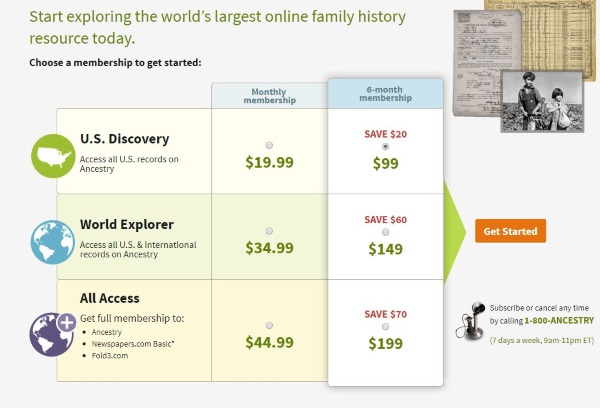Click the World Explorer plan title

pos(127,224)
